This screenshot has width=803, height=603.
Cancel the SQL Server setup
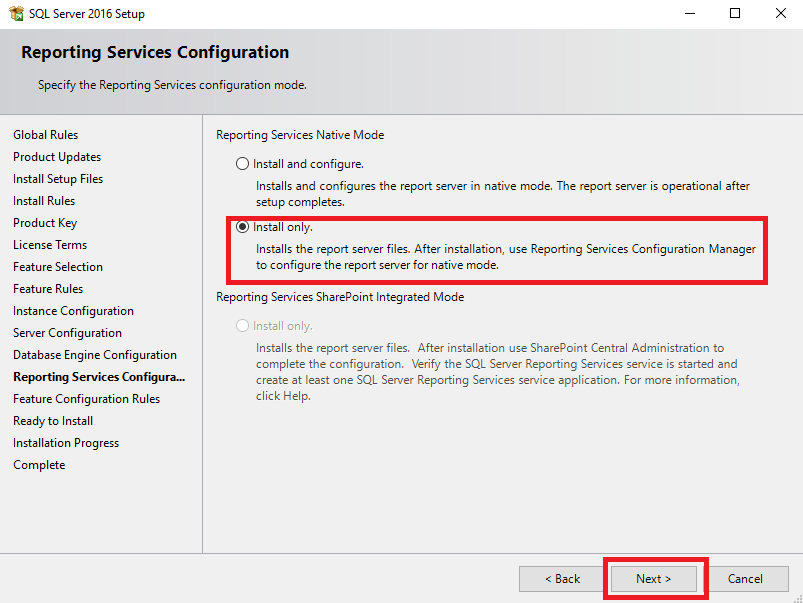pyautogui.click(x=745, y=578)
